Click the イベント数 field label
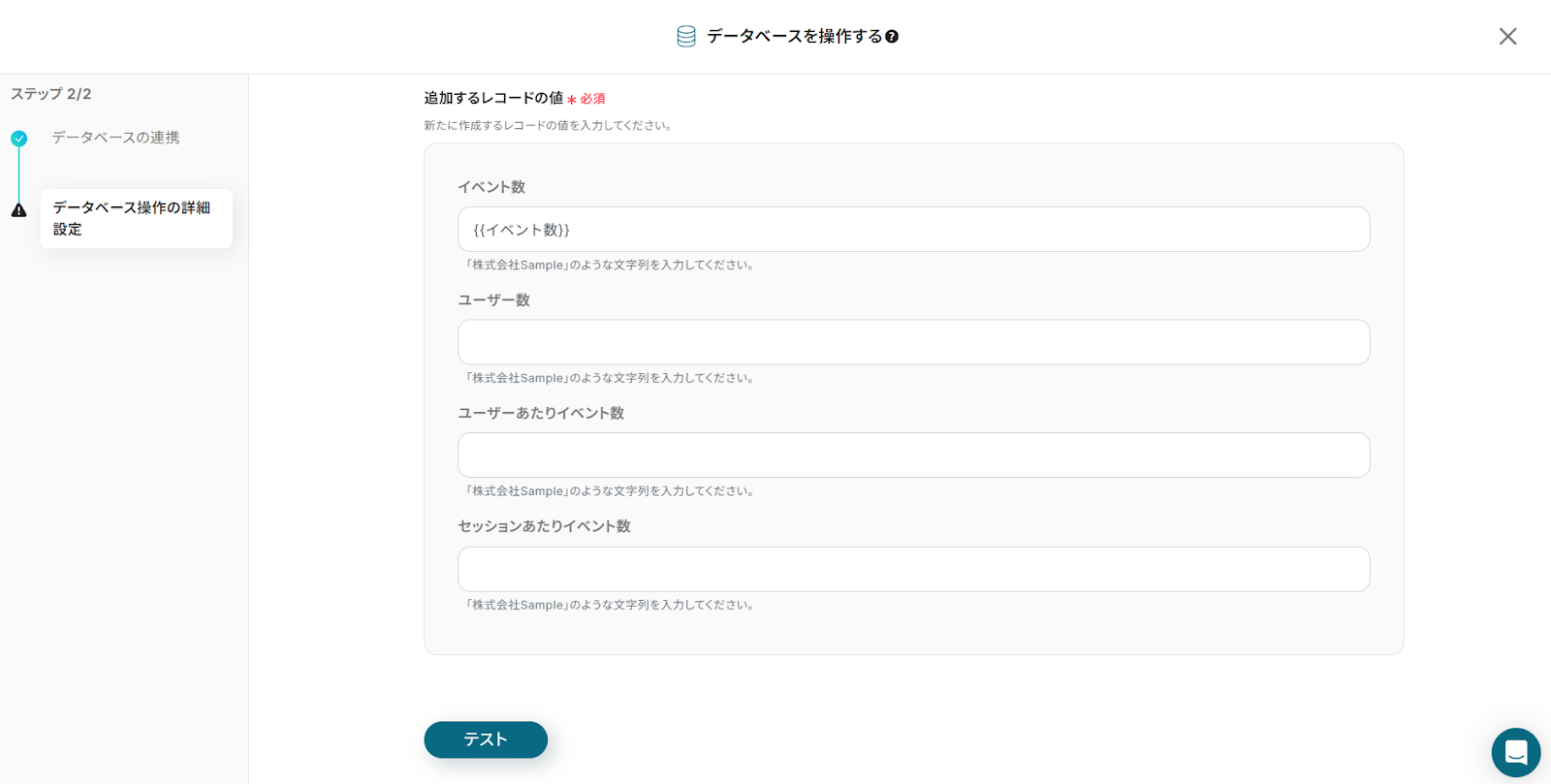The image size is (1551, 784). [491, 187]
